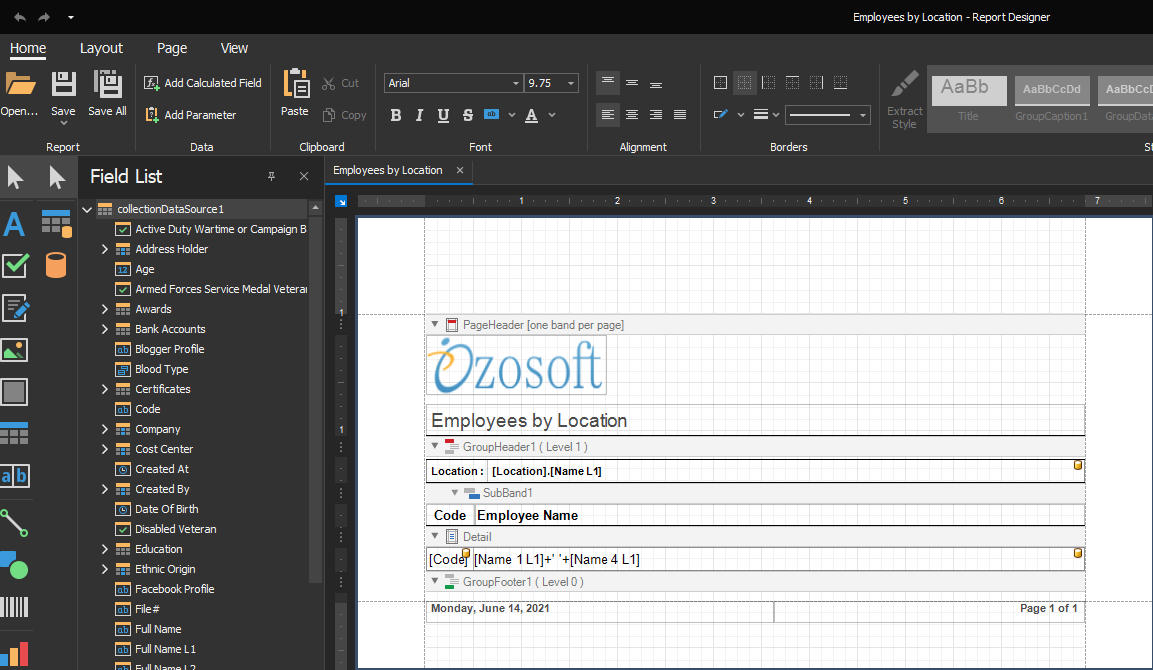Click the blue report smart tag corner button
Viewport: 1153px width, 670px height.
(341, 201)
